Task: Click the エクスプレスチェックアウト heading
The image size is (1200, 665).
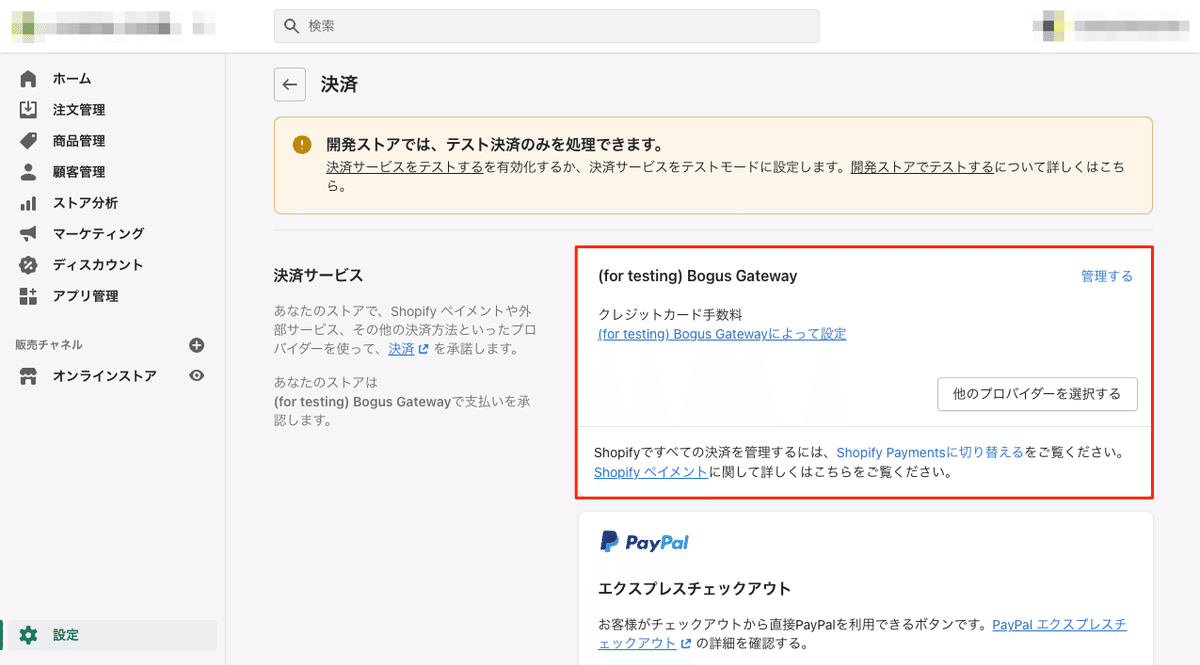Action: (x=695, y=588)
